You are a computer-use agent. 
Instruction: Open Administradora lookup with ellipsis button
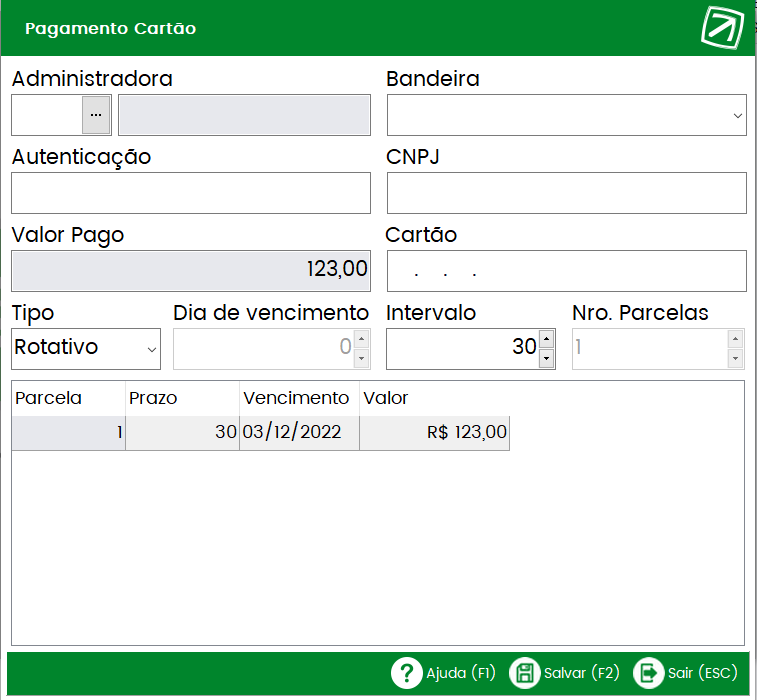pyautogui.click(x=96, y=115)
